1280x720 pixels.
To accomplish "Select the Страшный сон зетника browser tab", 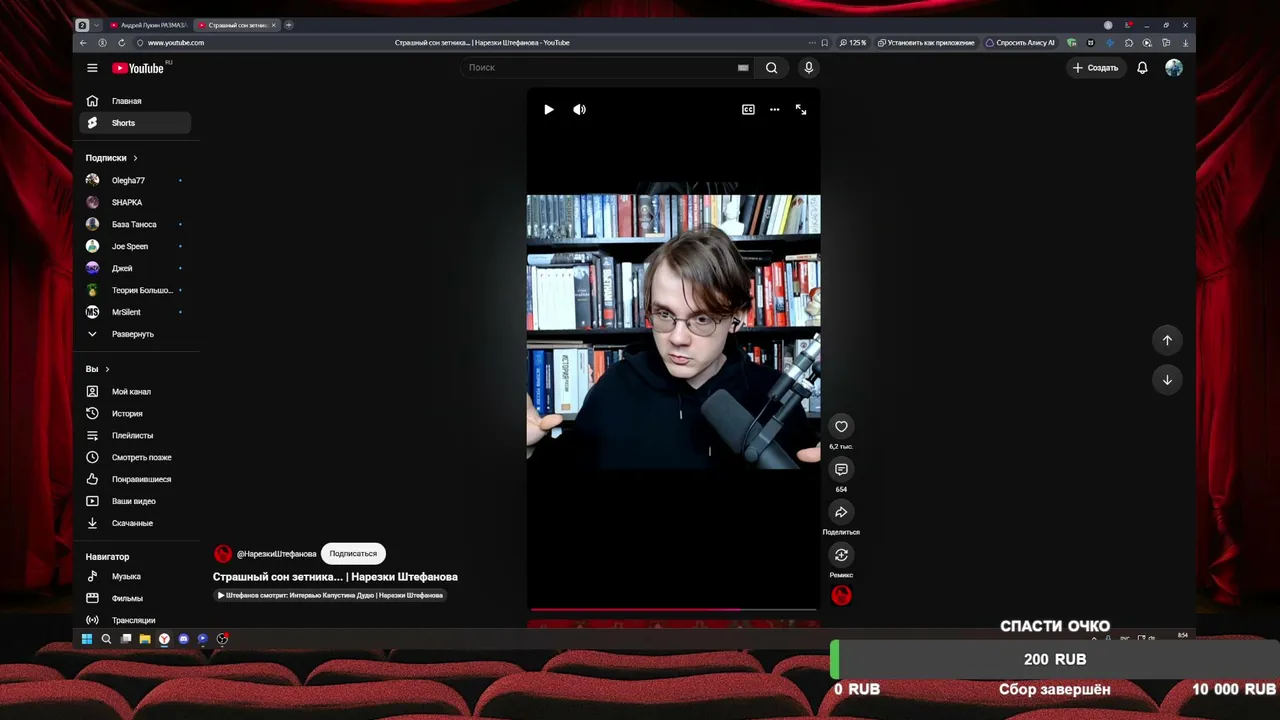I will click(x=236, y=25).
